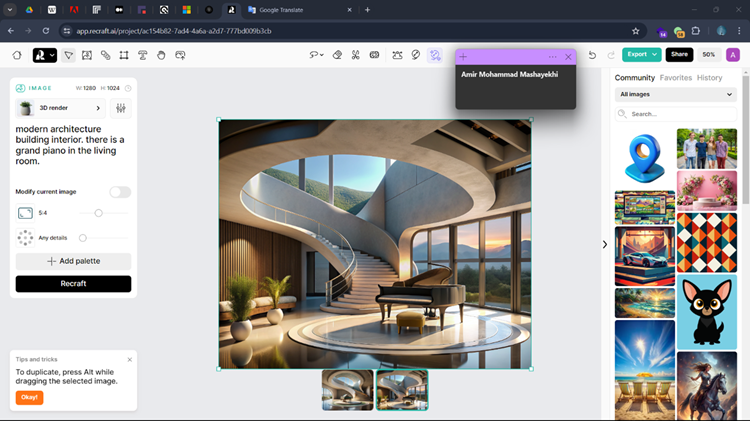Image resolution: width=750 pixels, height=421 pixels.
Task: Open the colorful diamond pattern thumbnail
Action: point(707,243)
